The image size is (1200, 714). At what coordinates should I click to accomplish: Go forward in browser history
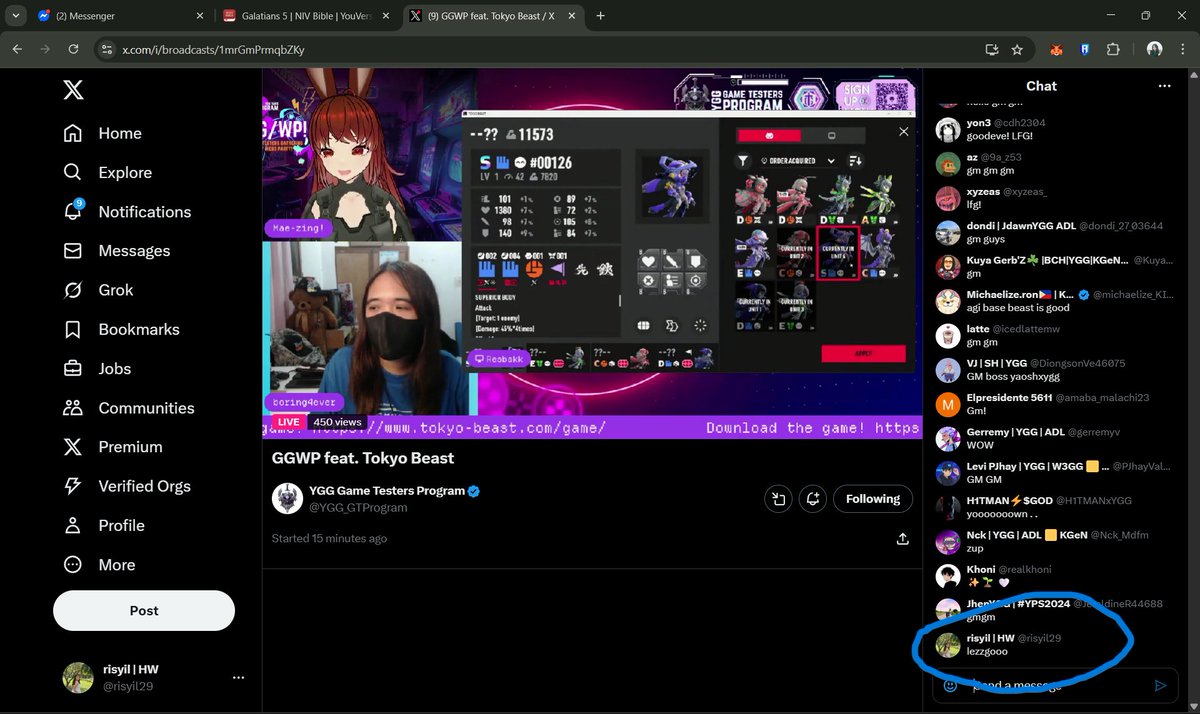click(x=45, y=49)
